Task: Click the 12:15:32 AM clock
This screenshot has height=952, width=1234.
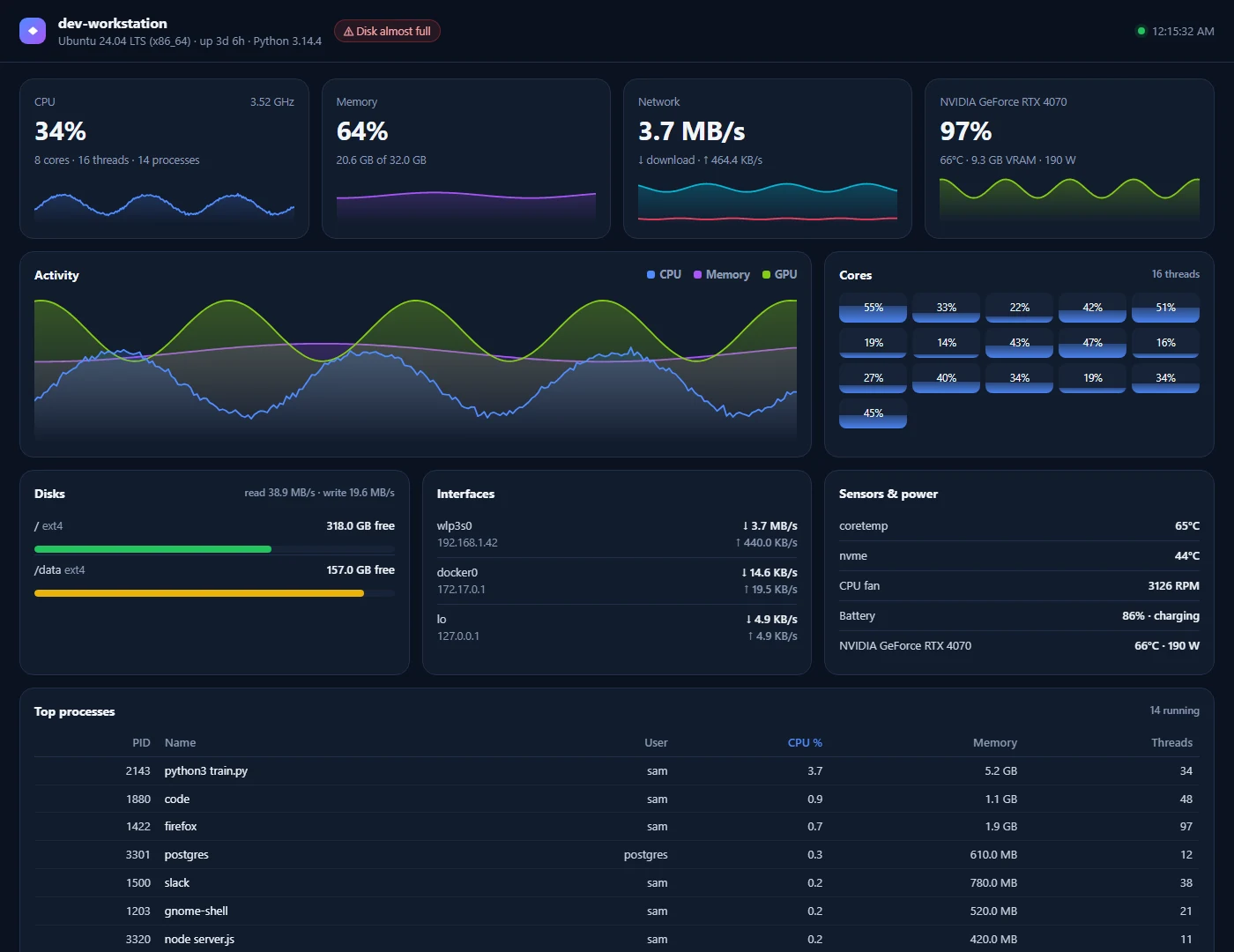Action: (x=1183, y=31)
